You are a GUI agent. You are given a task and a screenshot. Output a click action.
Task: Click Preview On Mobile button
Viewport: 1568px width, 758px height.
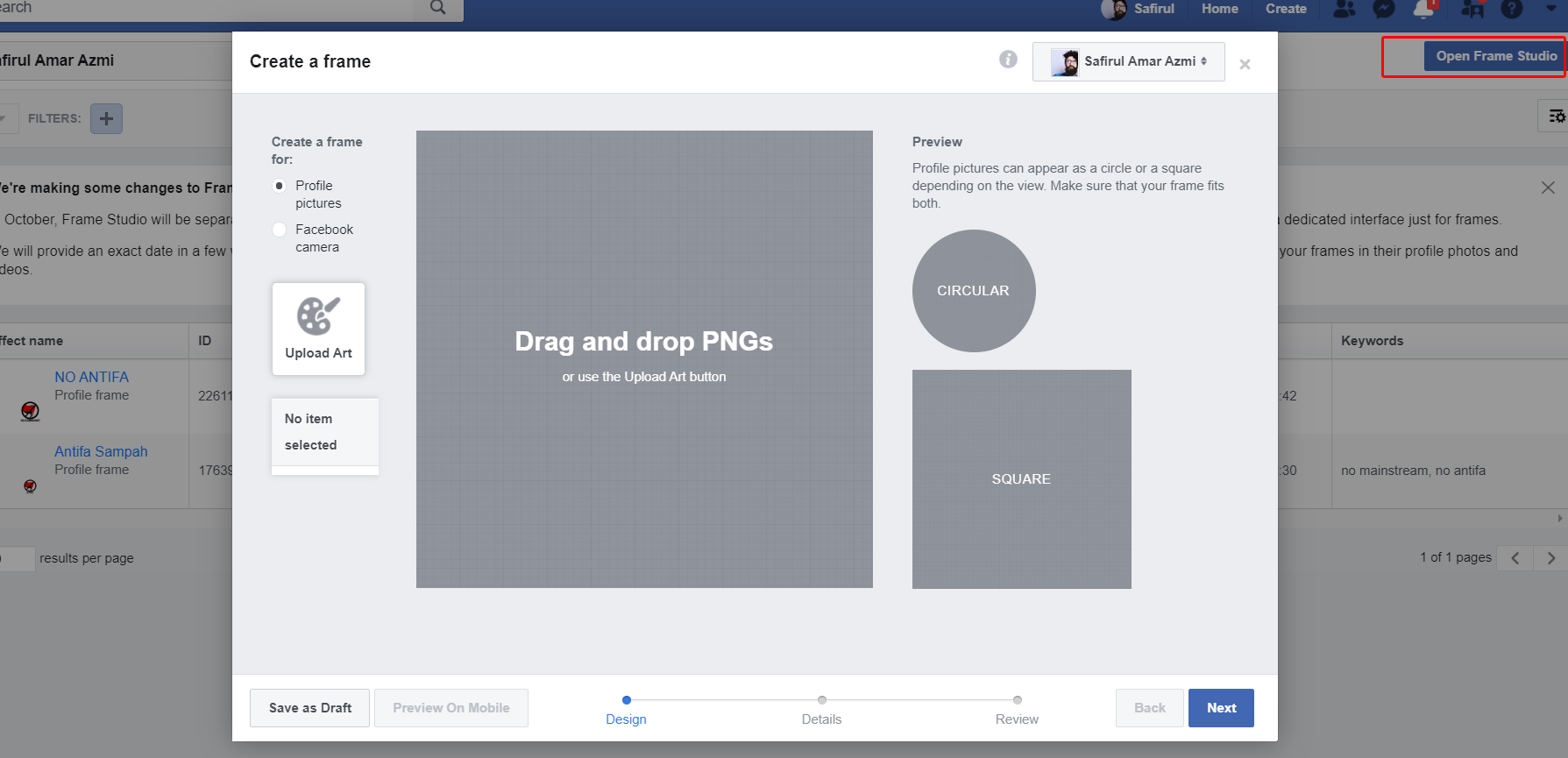click(451, 708)
